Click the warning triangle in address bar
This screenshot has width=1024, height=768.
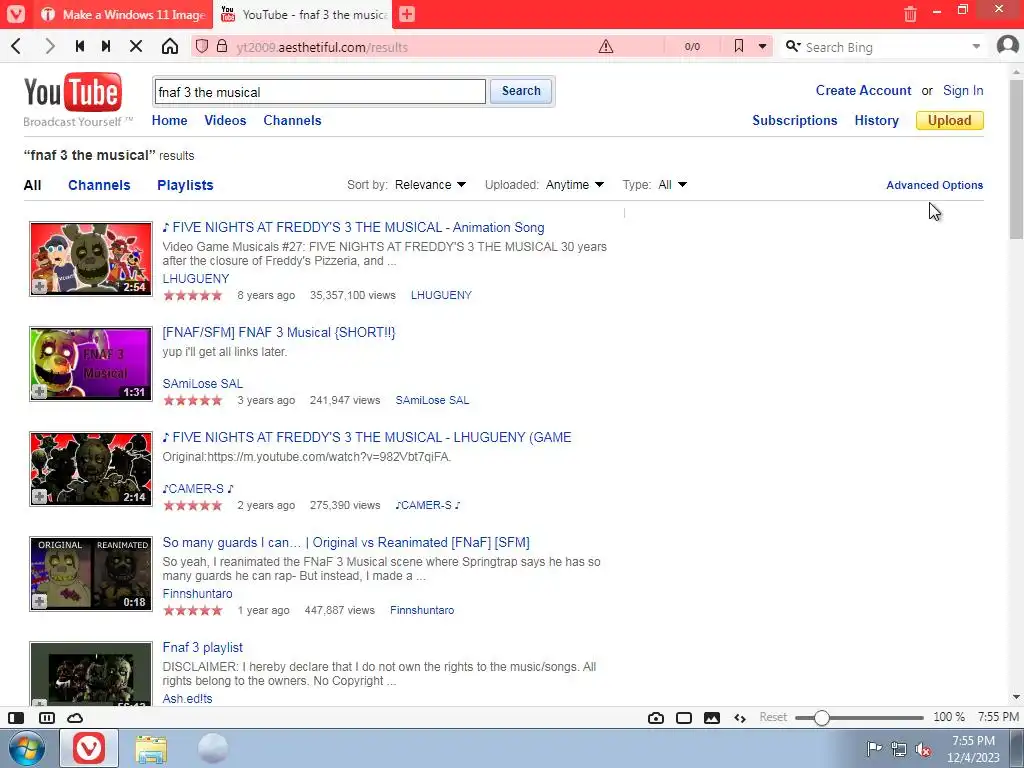point(606,46)
